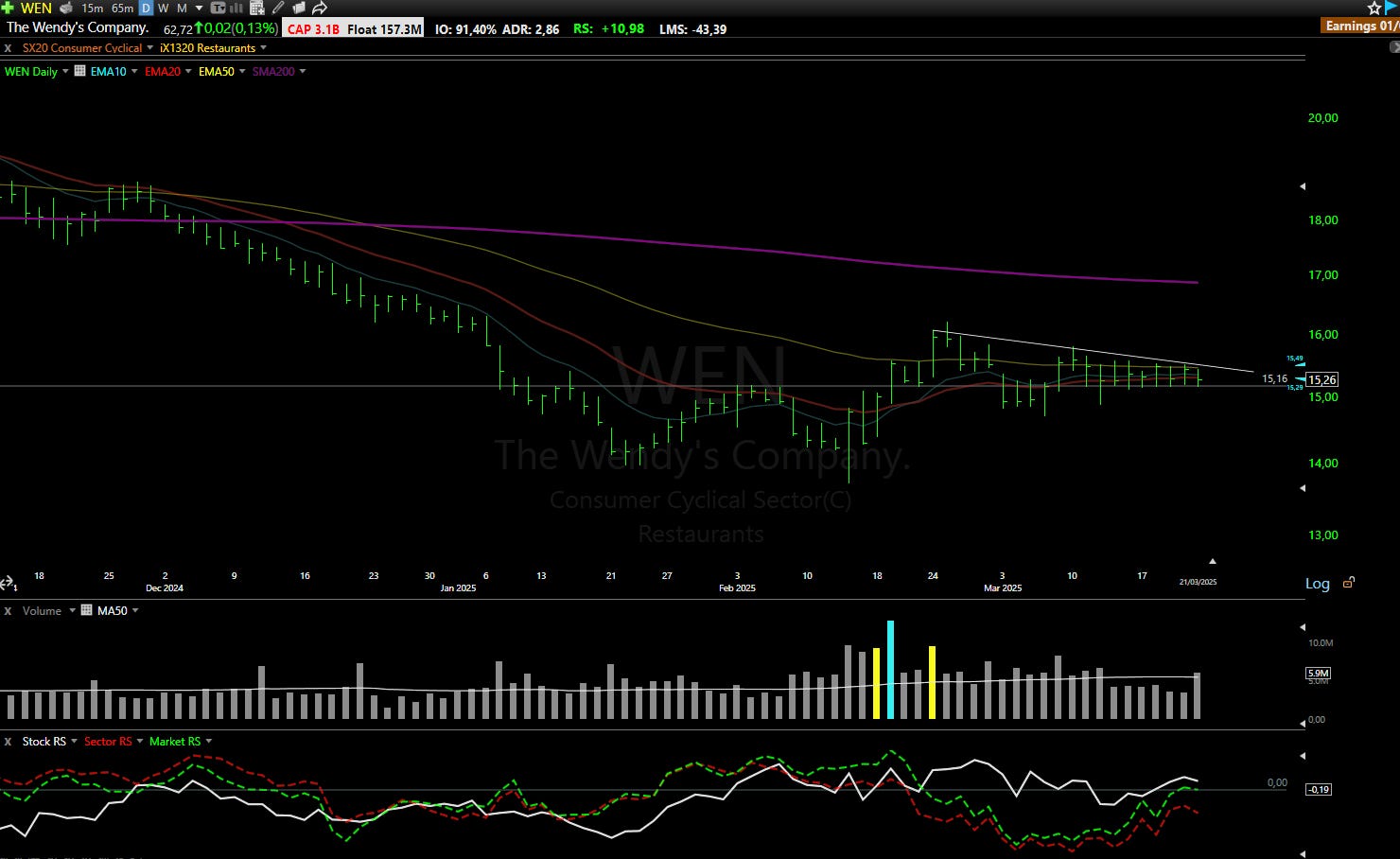The image size is (1400, 859).
Task: Select the Monthly (M) timeframe
Action: click(182, 8)
